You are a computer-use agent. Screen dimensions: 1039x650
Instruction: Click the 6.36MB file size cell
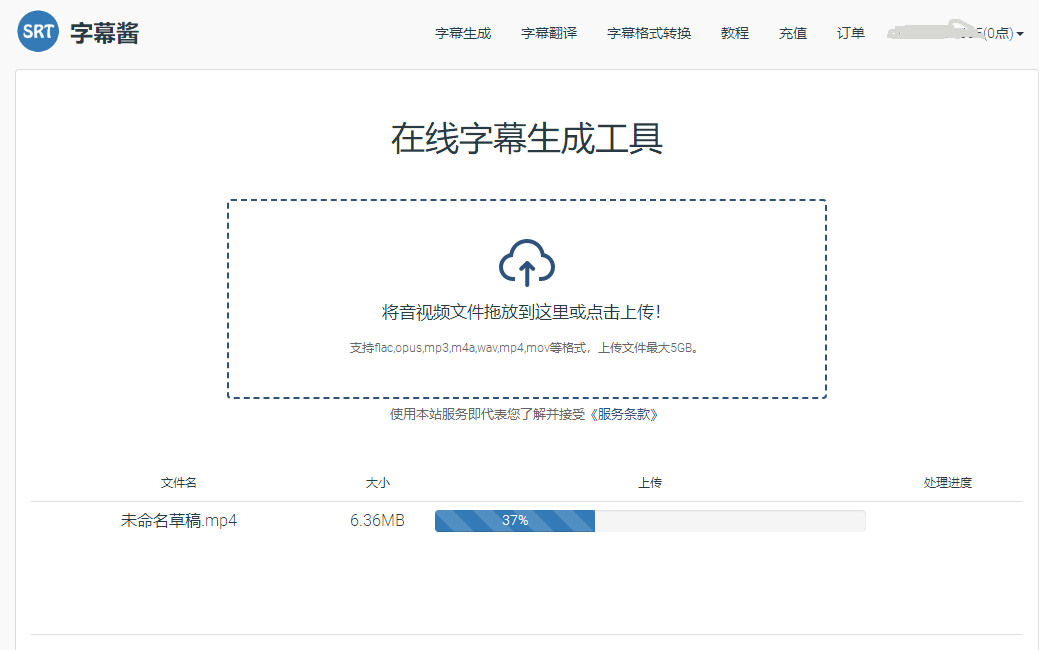(377, 520)
